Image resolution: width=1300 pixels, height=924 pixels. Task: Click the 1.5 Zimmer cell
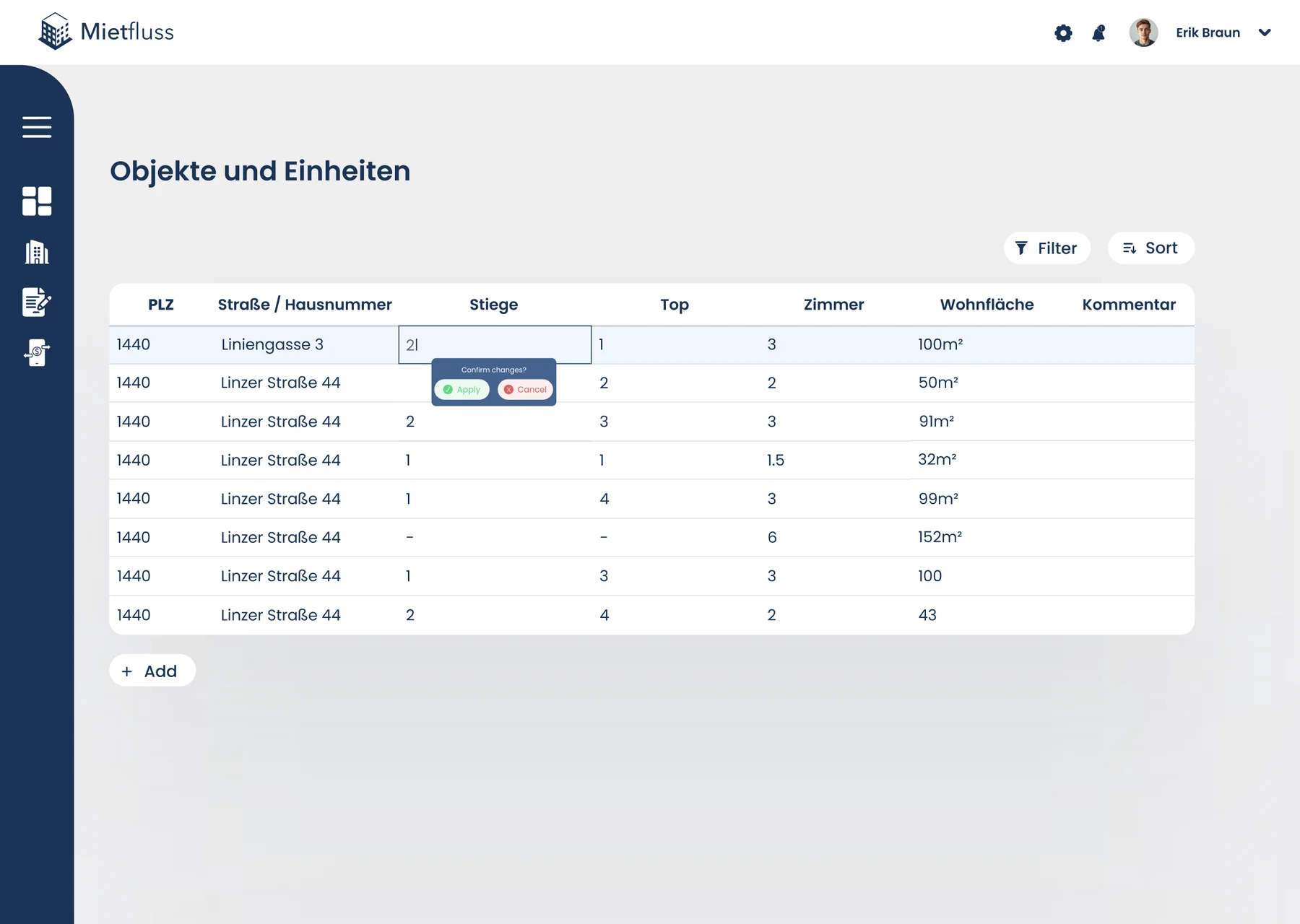[776, 460]
